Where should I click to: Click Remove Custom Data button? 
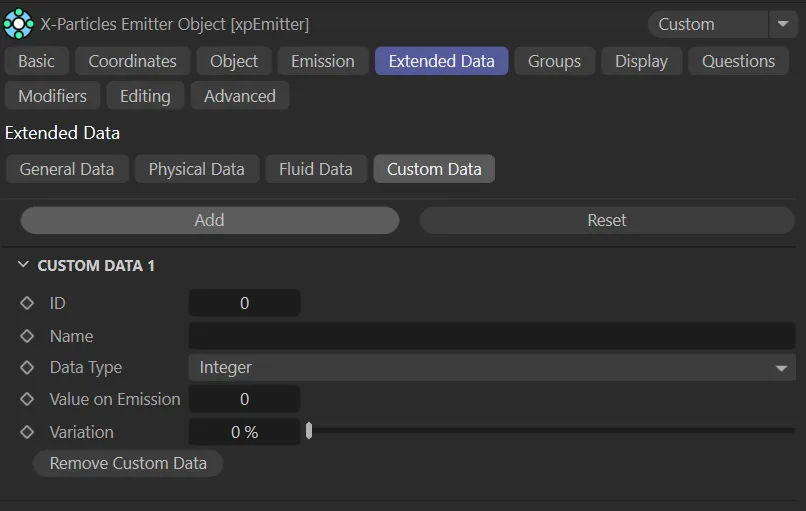click(128, 463)
